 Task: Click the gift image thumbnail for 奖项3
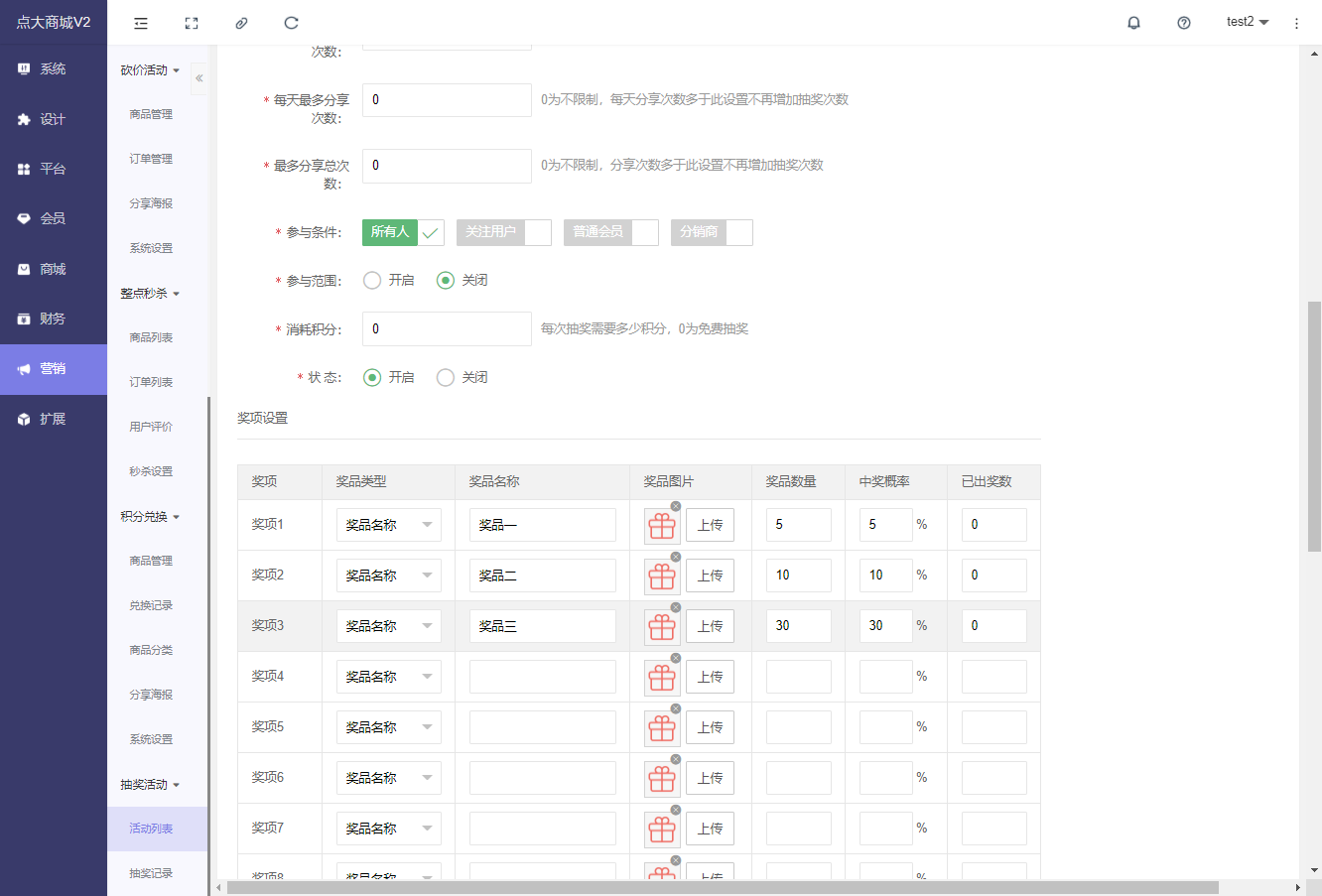coord(662,627)
